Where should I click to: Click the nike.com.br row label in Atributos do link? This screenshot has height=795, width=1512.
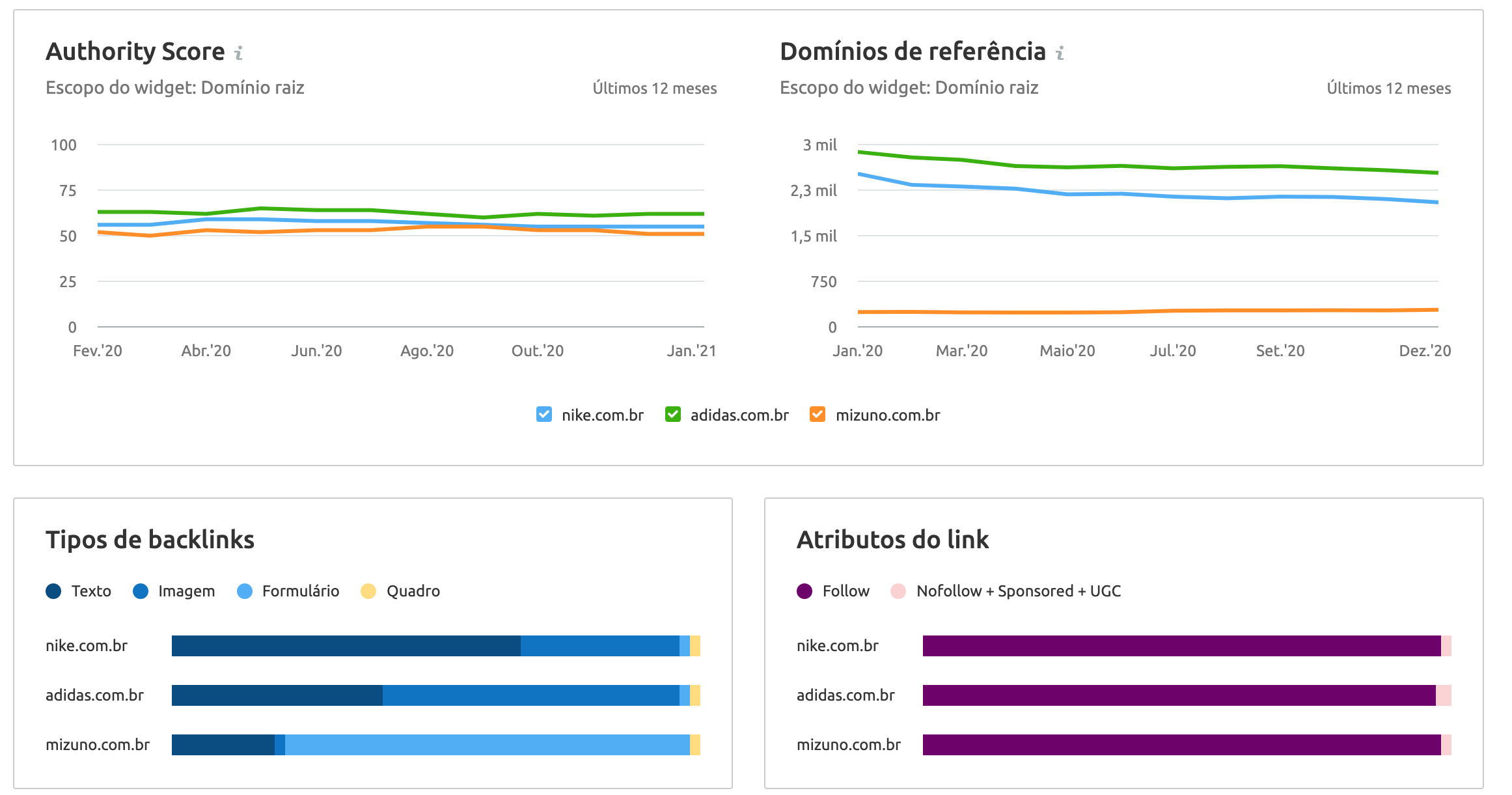(838, 646)
